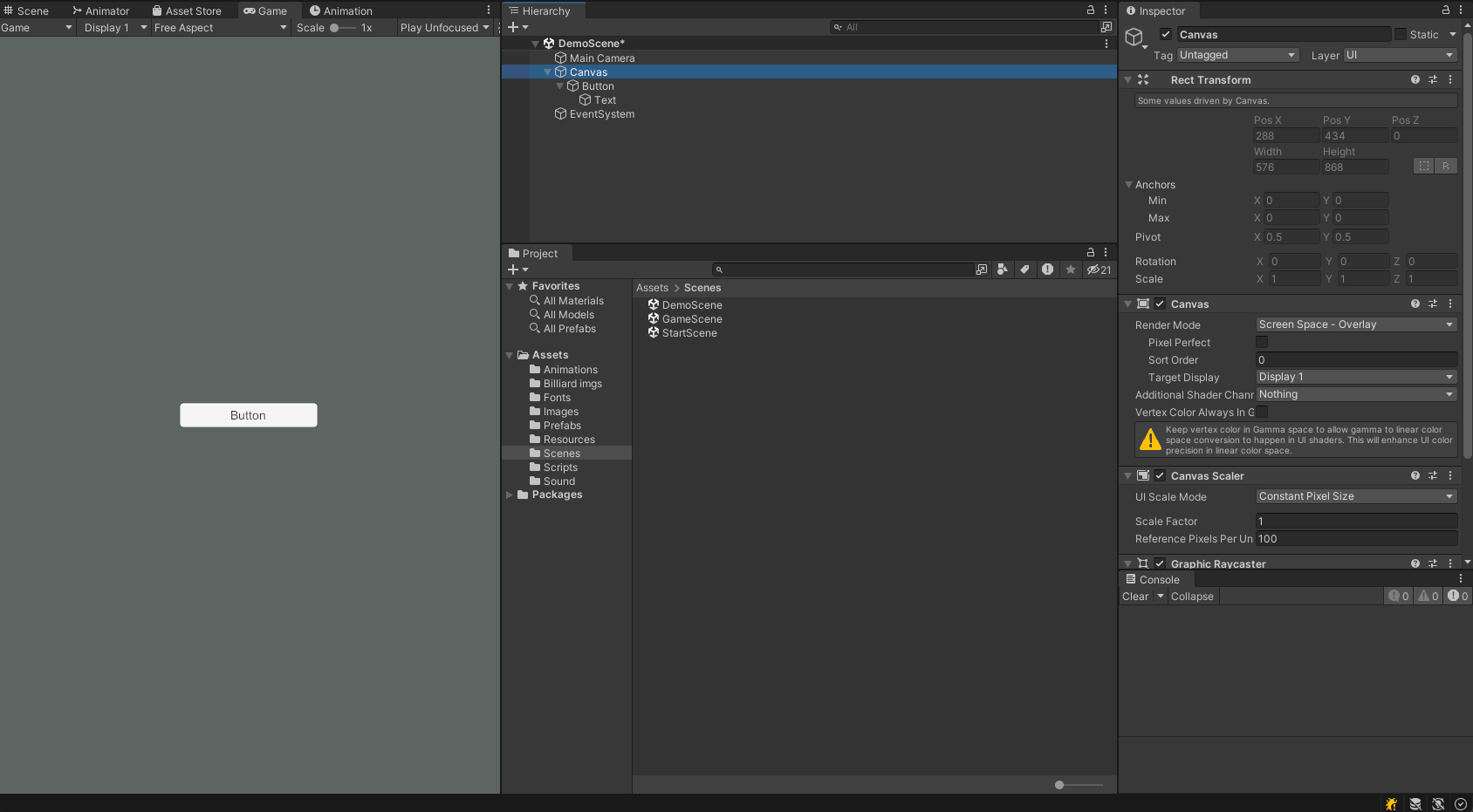1473x812 pixels.
Task: Open Rect Transform help reference icon
Action: coord(1415,79)
